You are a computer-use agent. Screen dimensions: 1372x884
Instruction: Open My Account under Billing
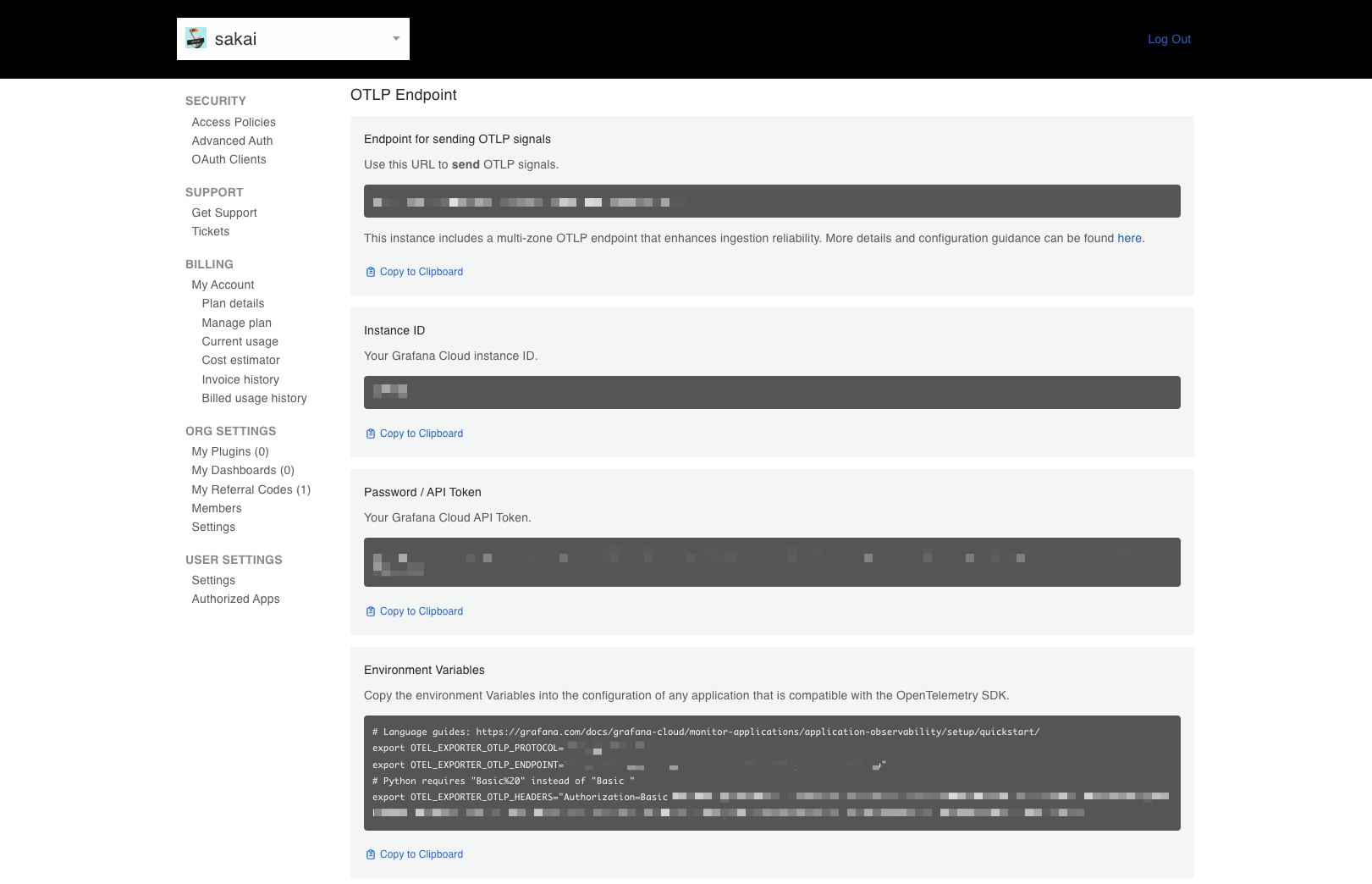click(x=223, y=285)
